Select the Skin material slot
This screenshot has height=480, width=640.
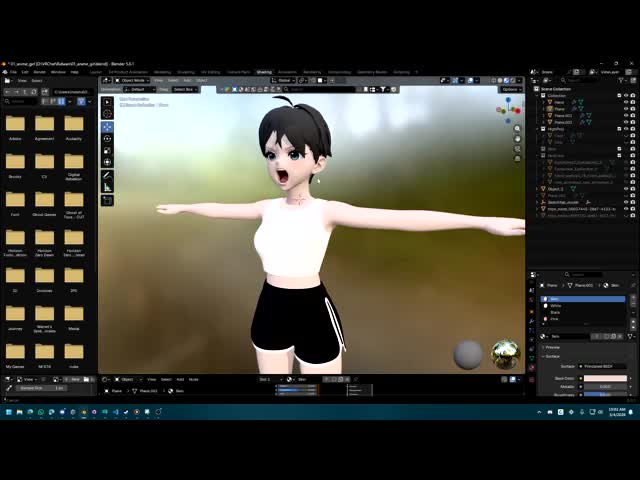(583, 299)
